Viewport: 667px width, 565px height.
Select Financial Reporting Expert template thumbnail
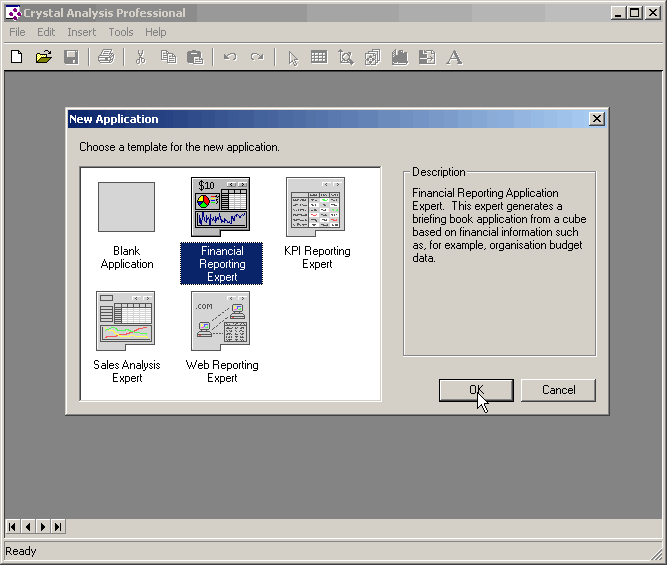(220, 207)
